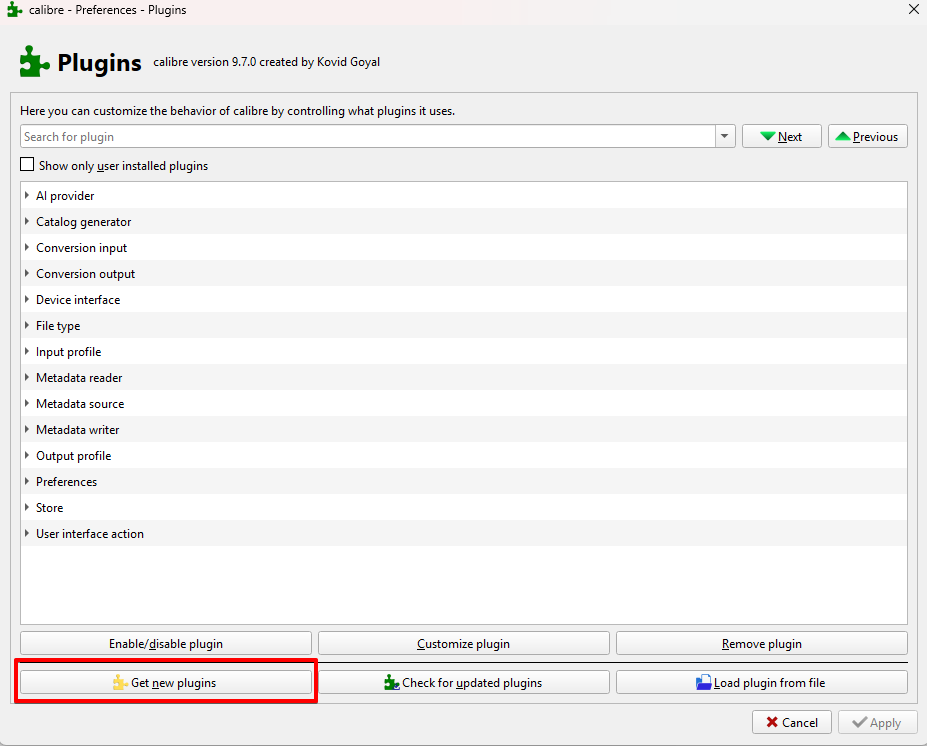The width and height of the screenshot is (927, 746).
Task: Open the plugin search history dropdown
Action: [x=725, y=137]
